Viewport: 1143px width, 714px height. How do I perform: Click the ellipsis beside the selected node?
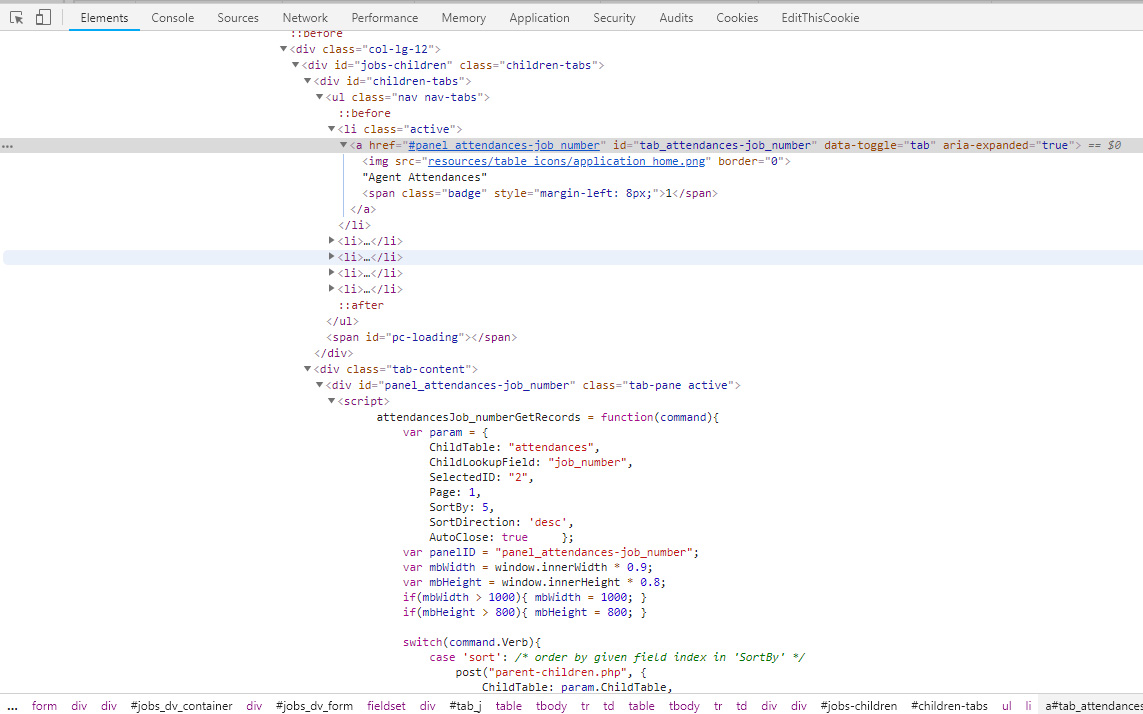point(7,146)
